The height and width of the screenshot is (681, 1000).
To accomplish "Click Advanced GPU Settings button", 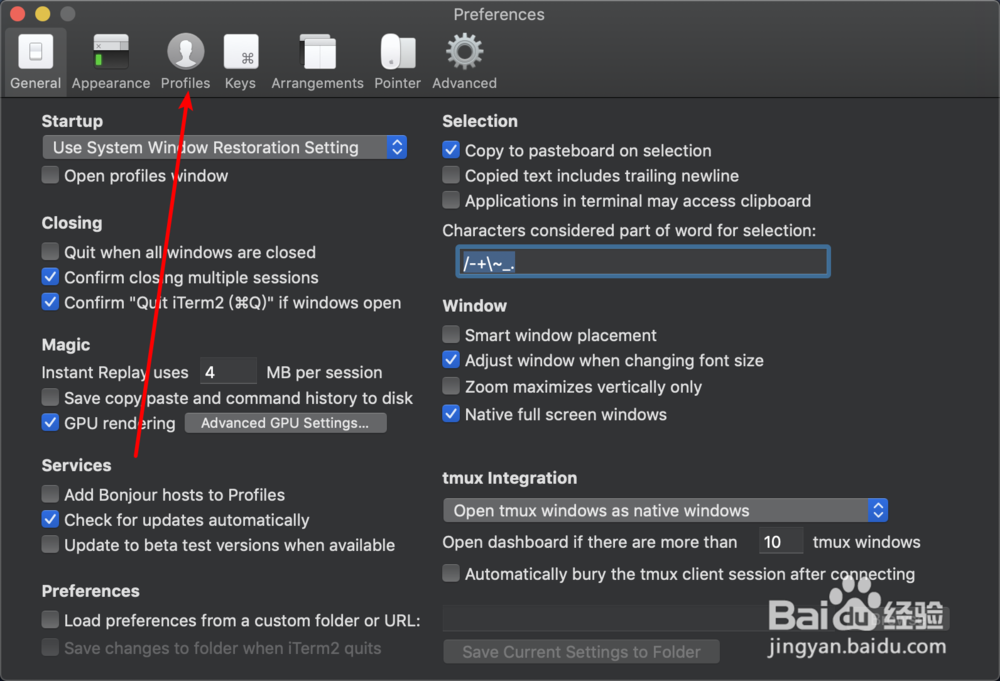I will point(285,423).
